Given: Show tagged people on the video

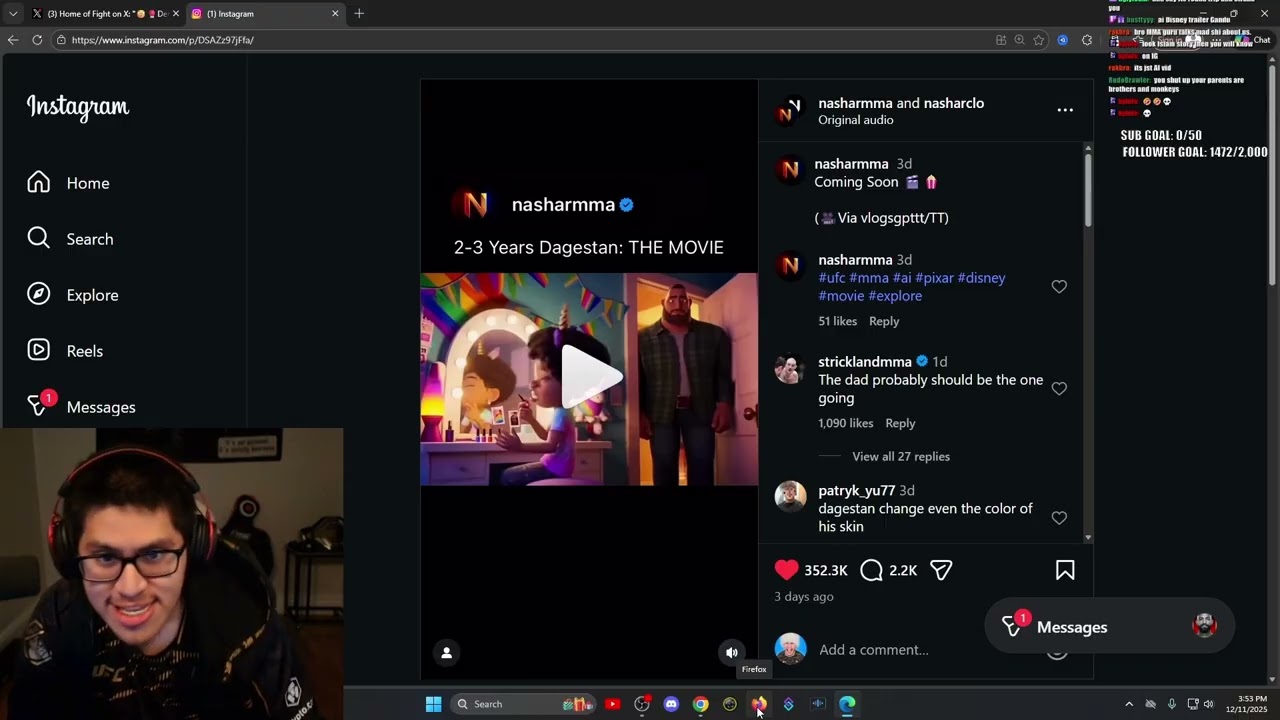Looking at the screenshot, I should tap(447, 652).
